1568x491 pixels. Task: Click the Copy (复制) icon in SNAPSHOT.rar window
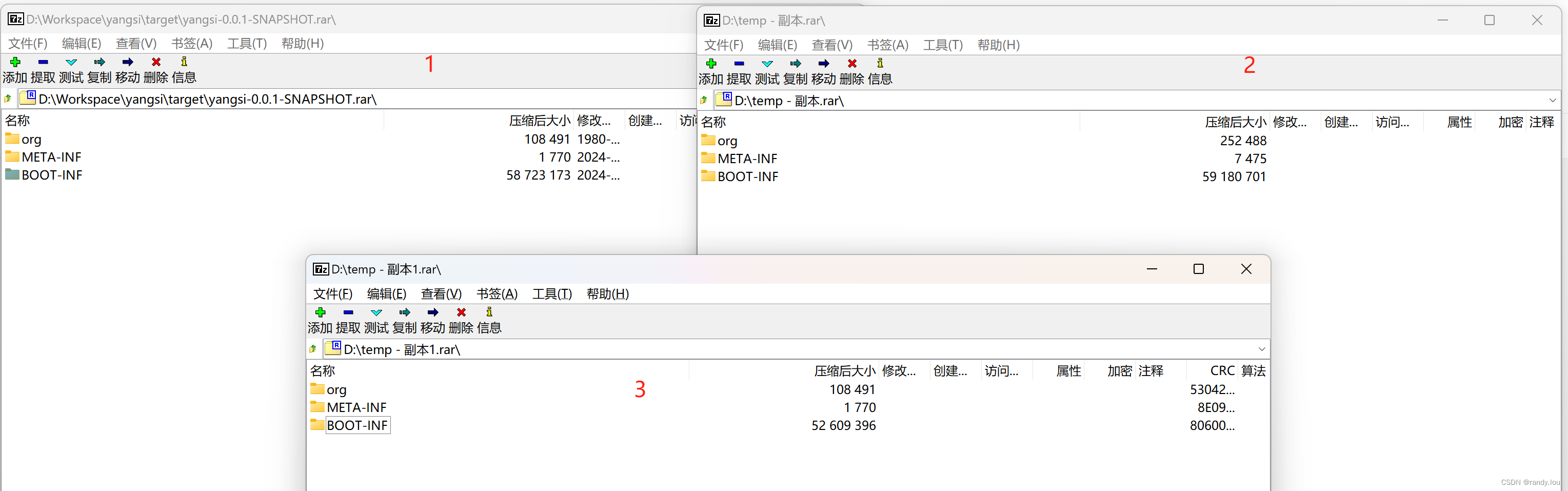(x=99, y=62)
